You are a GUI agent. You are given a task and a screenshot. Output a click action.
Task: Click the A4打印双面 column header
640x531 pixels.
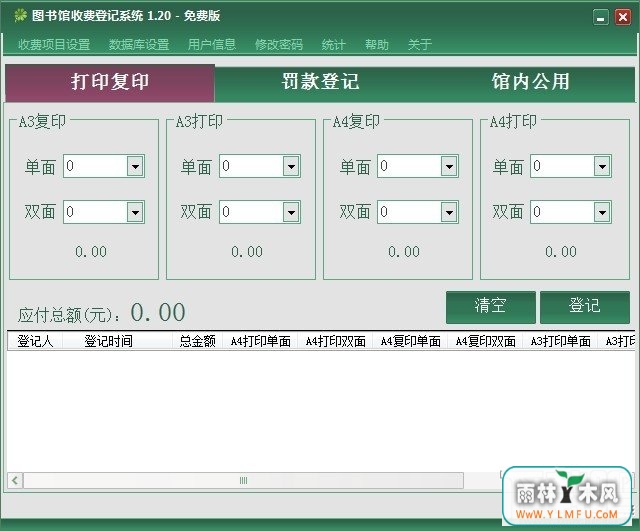tap(336, 341)
